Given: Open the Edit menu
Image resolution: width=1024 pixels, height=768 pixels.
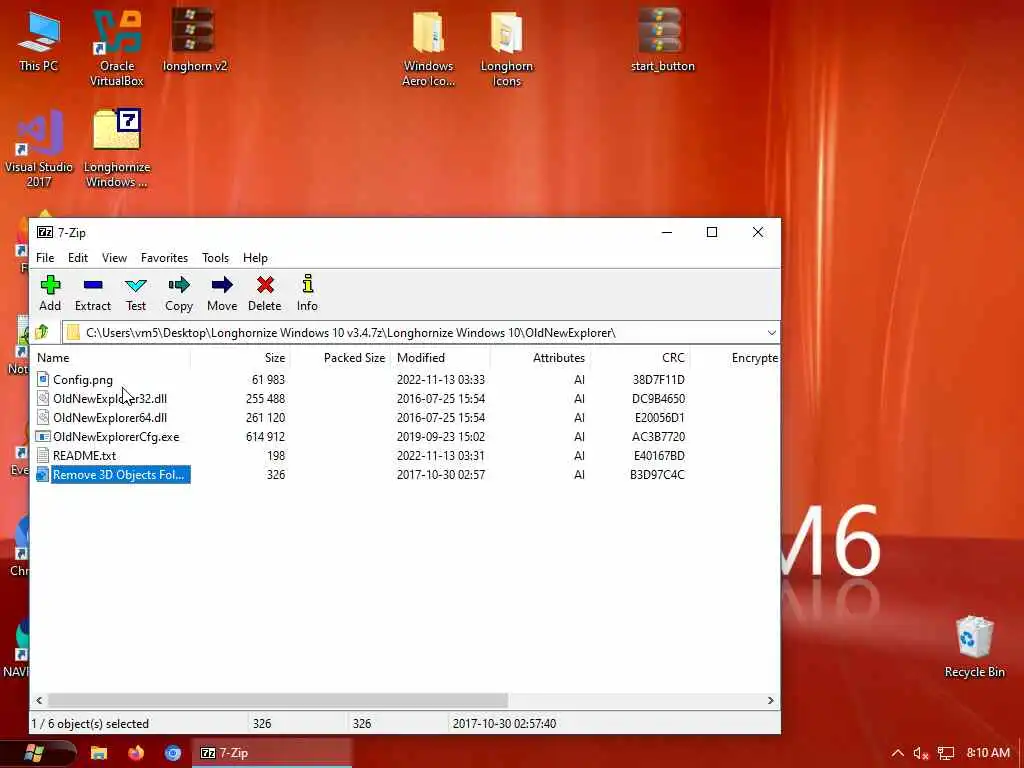Looking at the screenshot, I should 78,258.
